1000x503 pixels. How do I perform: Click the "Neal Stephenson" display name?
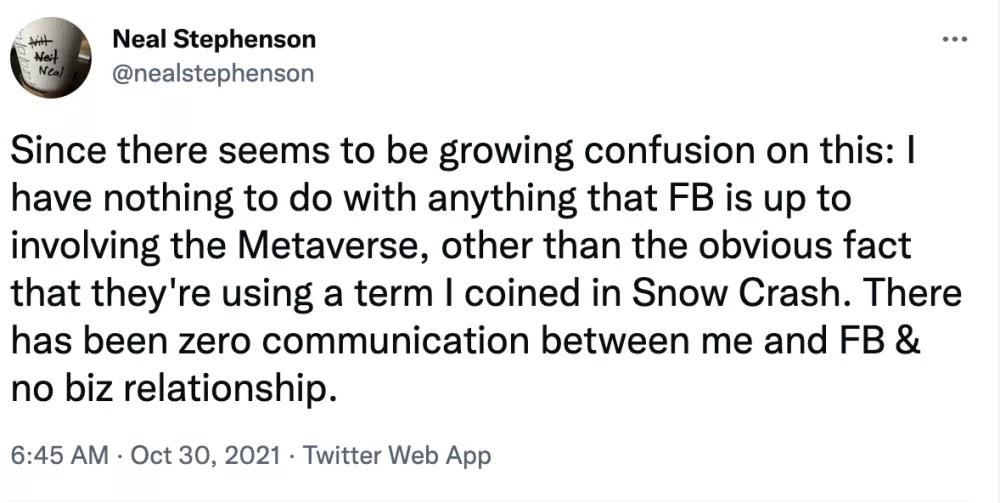214,40
